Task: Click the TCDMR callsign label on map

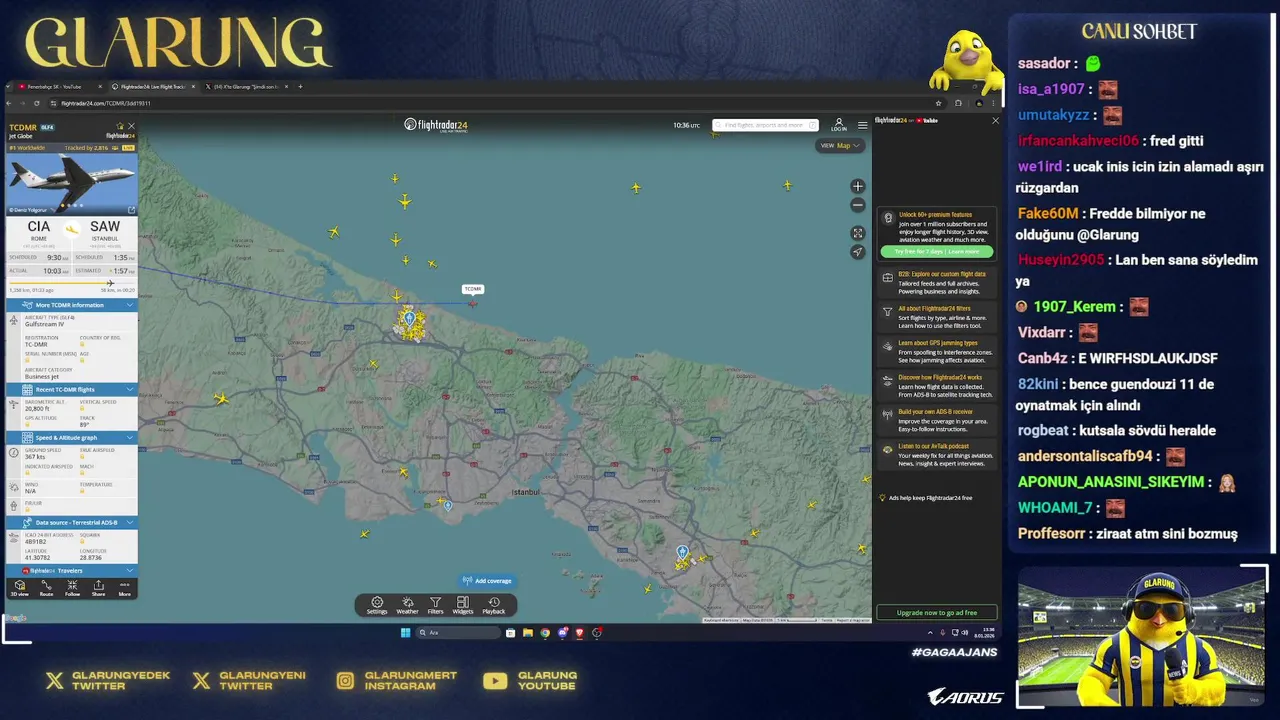Action: pyautogui.click(x=473, y=289)
